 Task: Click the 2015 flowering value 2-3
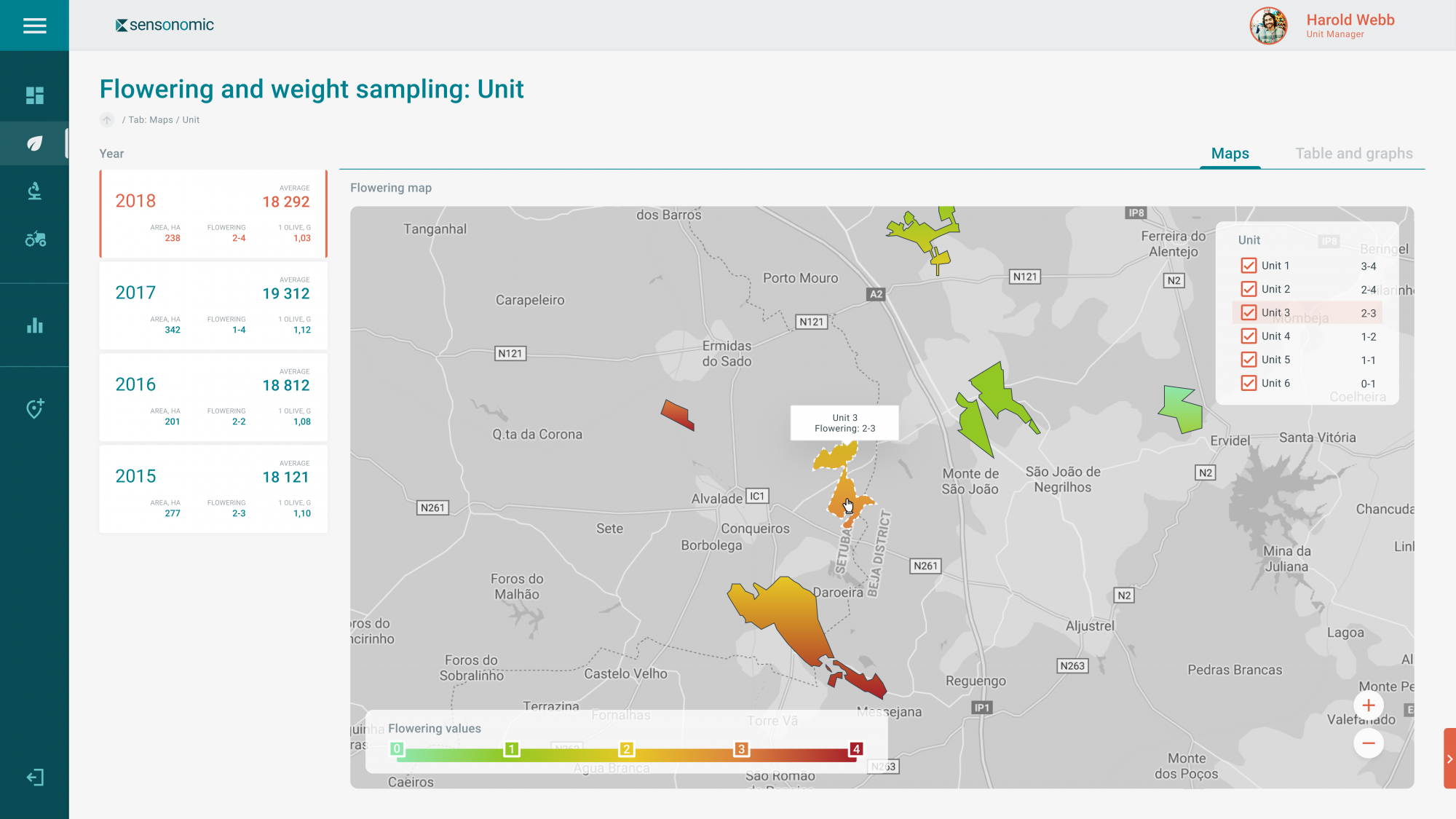click(x=239, y=513)
